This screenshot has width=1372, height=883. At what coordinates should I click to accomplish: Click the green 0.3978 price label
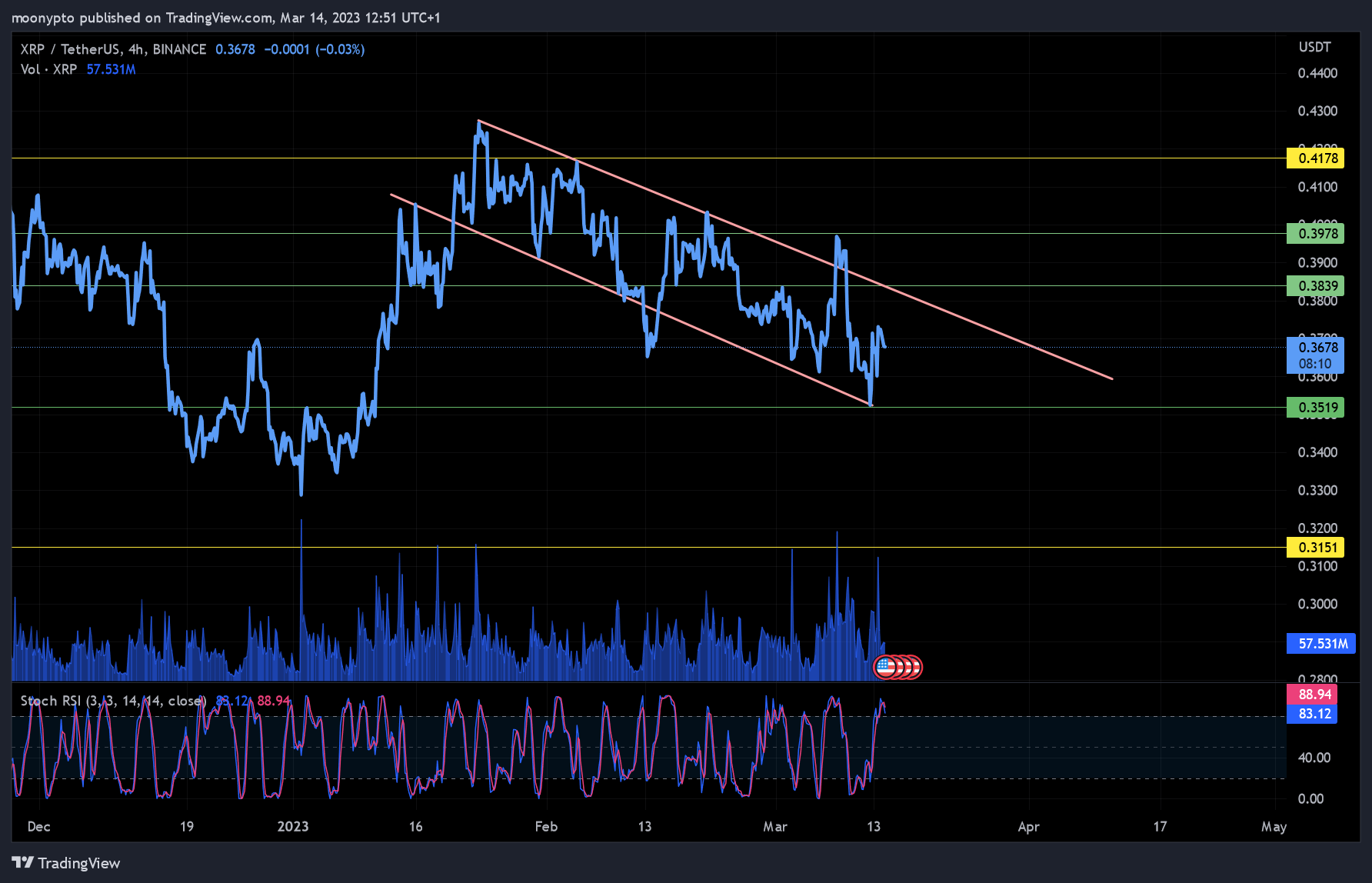1315,234
